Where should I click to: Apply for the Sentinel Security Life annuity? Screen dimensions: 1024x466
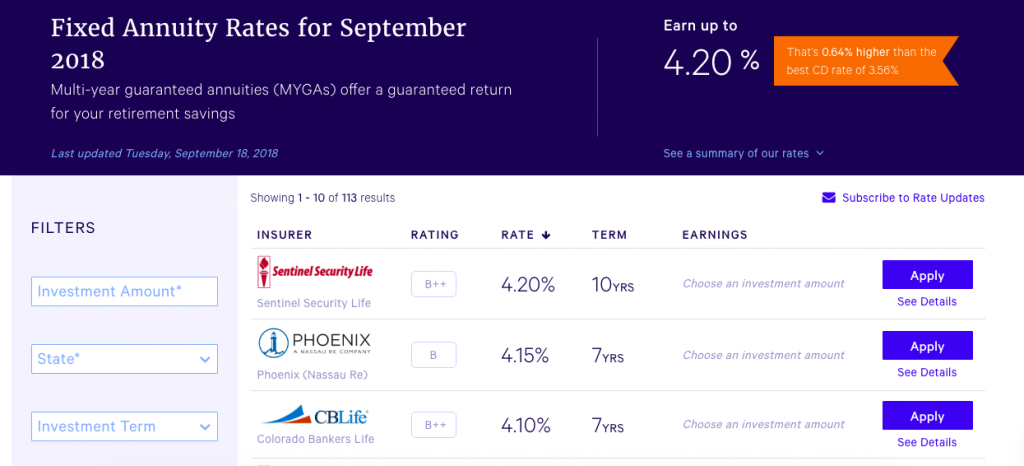927,275
